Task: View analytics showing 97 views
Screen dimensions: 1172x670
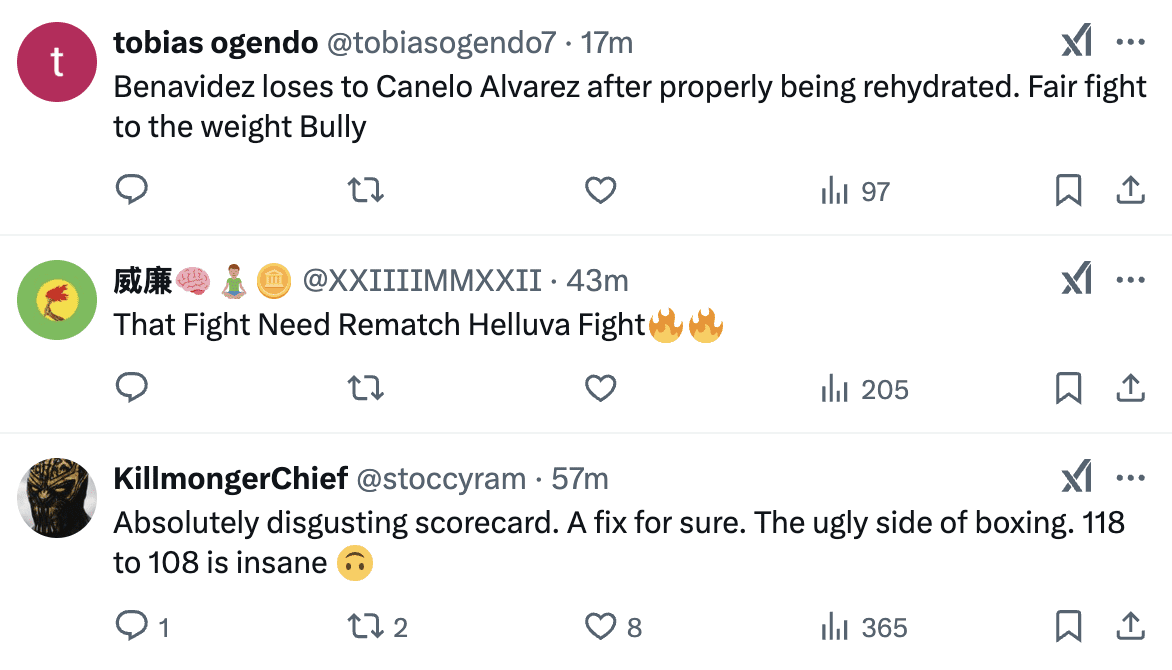Action: pyautogui.click(x=855, y=191)
